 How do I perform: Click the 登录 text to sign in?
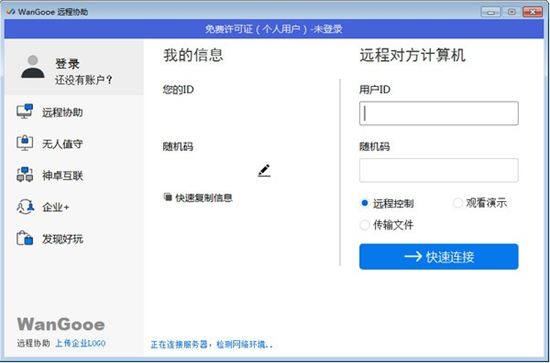tap(67, 64)
